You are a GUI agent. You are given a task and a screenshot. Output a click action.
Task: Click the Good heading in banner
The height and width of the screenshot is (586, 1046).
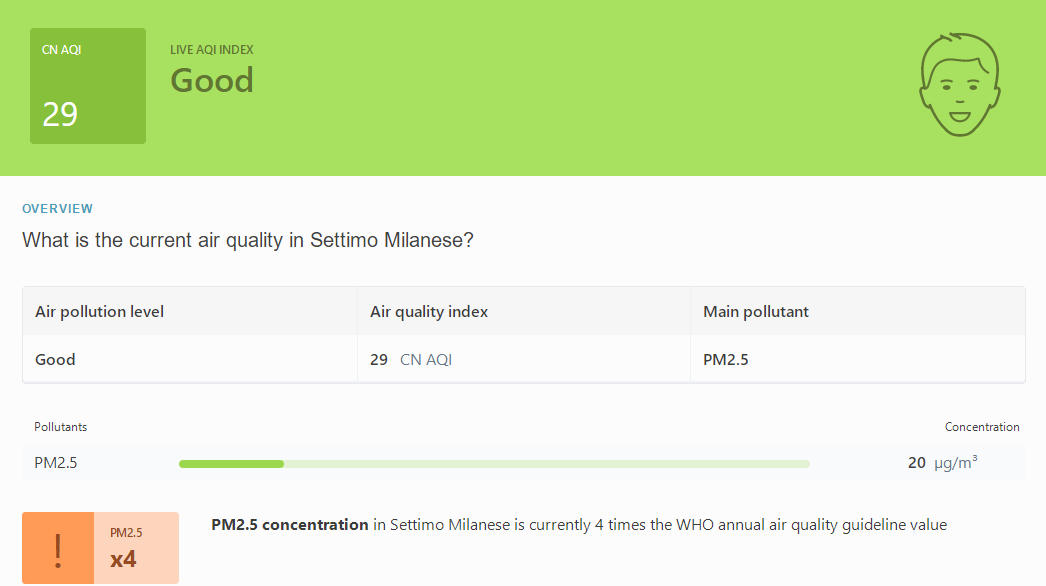click(x=211, y=81)
